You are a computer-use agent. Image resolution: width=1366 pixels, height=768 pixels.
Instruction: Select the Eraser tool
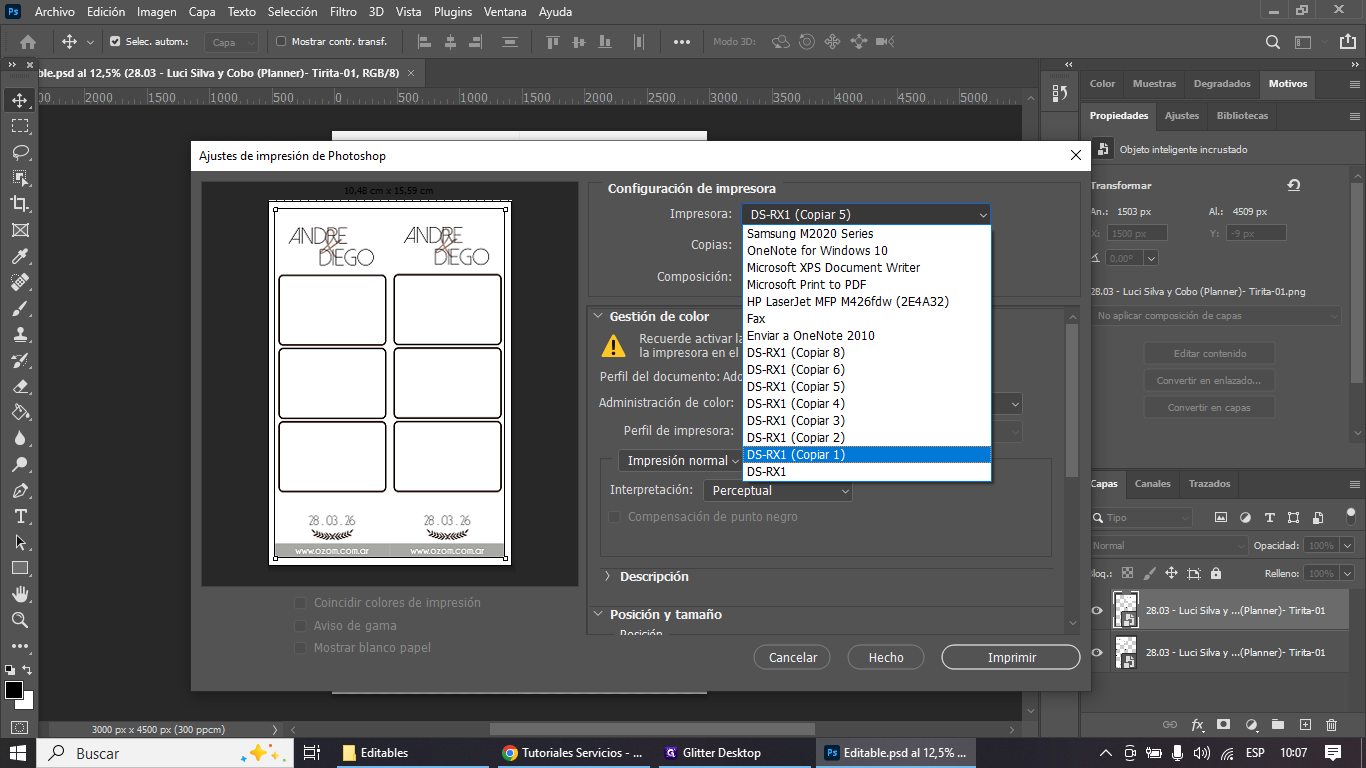(19, 386)
